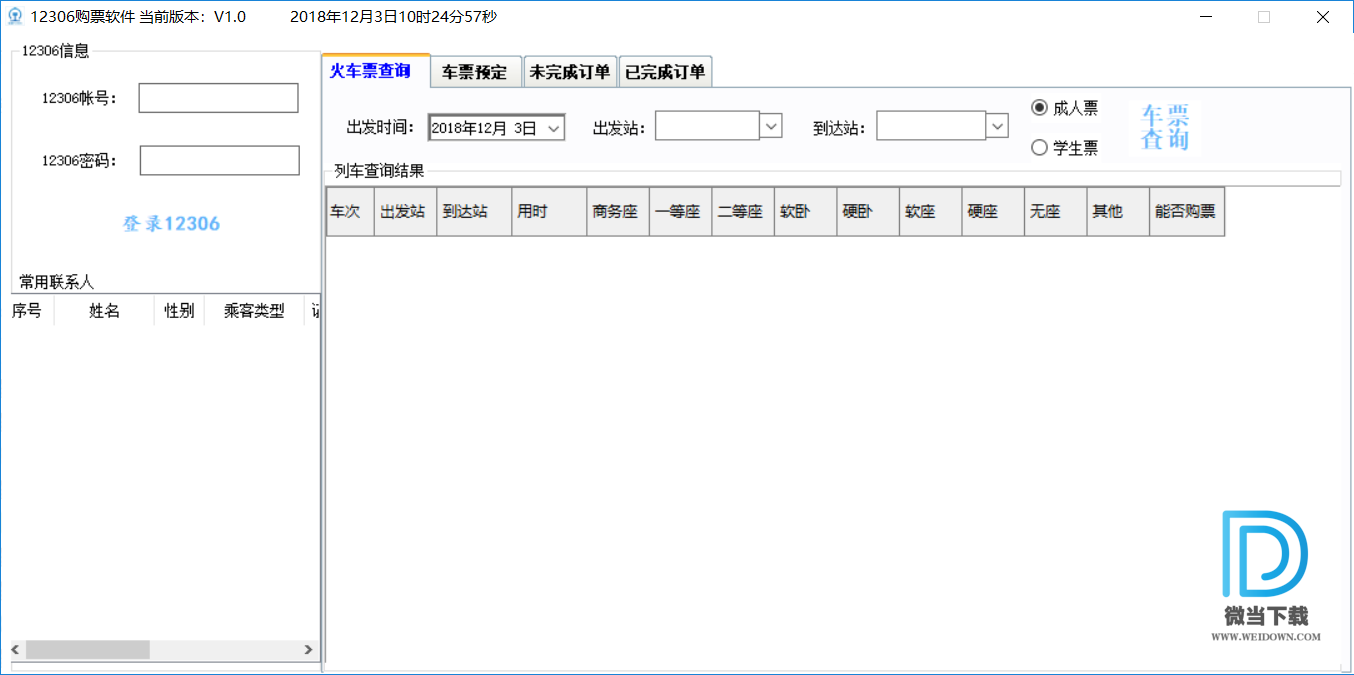
Task: Click the 出发站 column header in results
Action: pos(406,212)
